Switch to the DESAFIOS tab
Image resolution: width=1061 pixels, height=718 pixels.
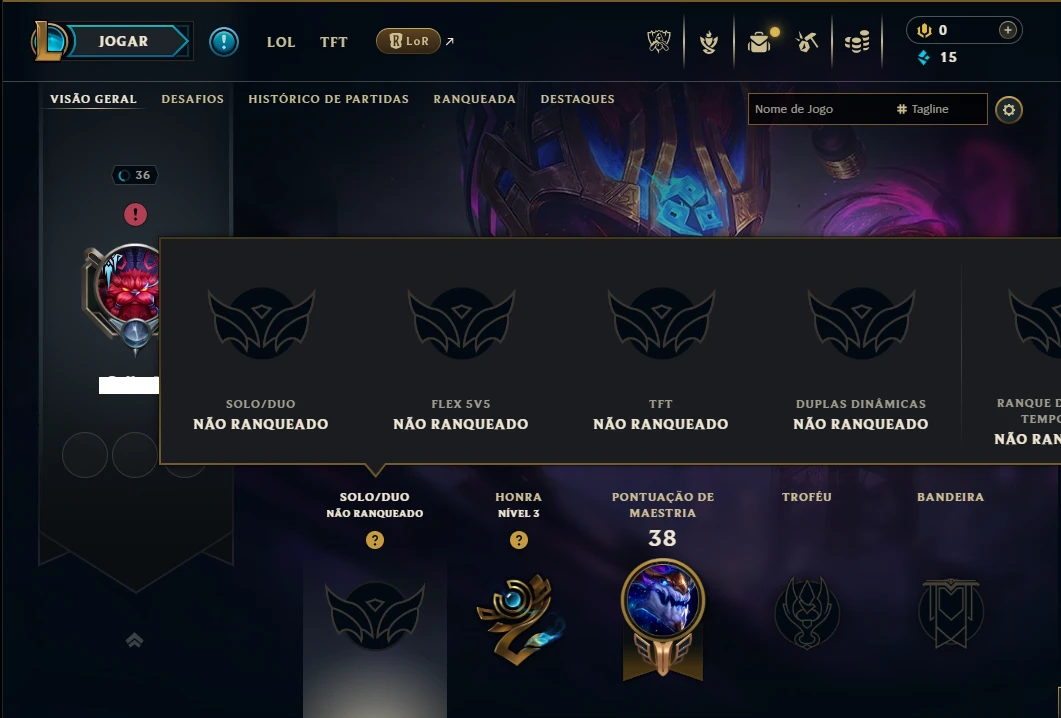192,99
